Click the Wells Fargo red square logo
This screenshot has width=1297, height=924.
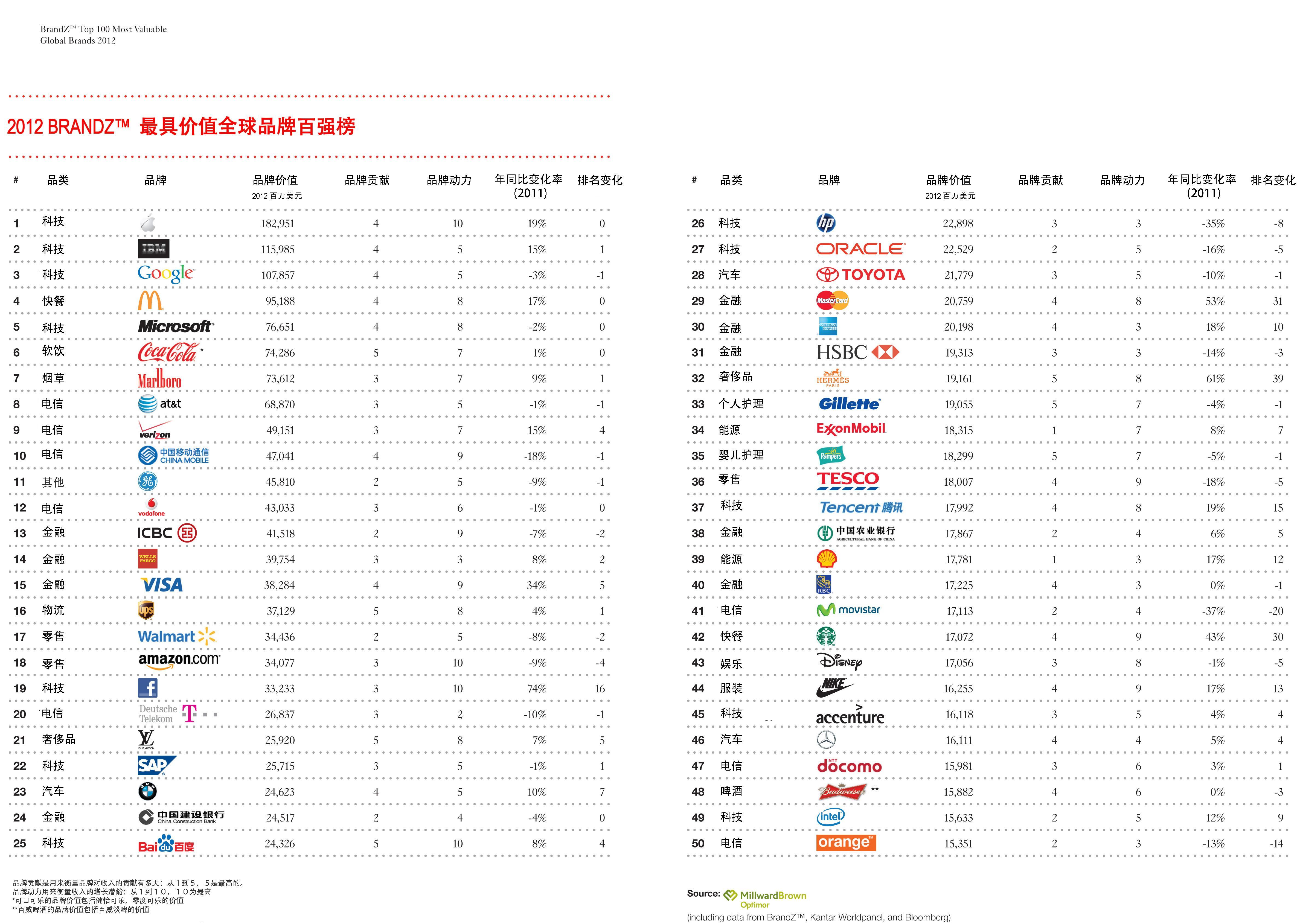pyautogui.click(x=147, y=559)
